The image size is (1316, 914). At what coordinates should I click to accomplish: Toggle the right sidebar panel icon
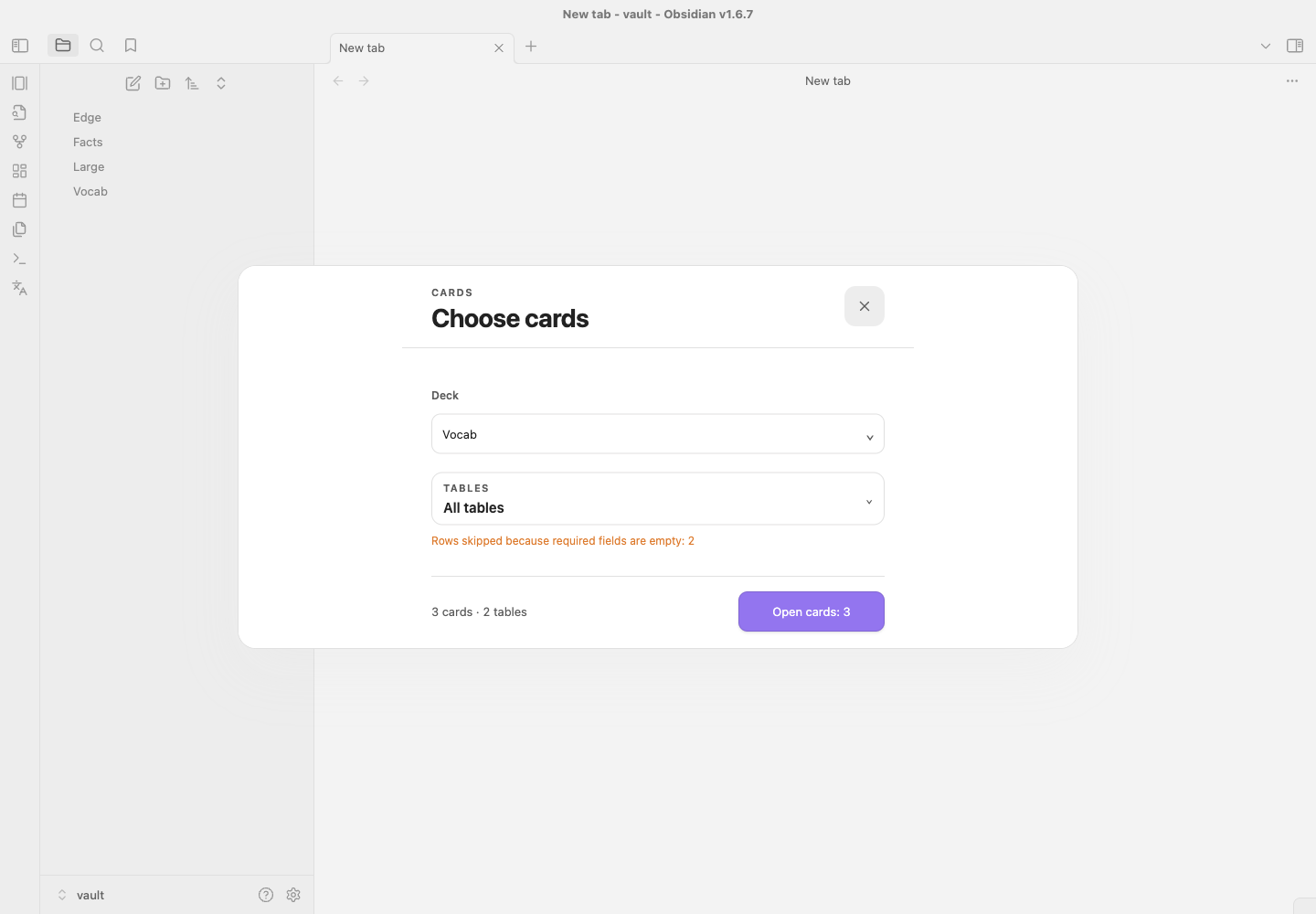[x=1295, y=46]
